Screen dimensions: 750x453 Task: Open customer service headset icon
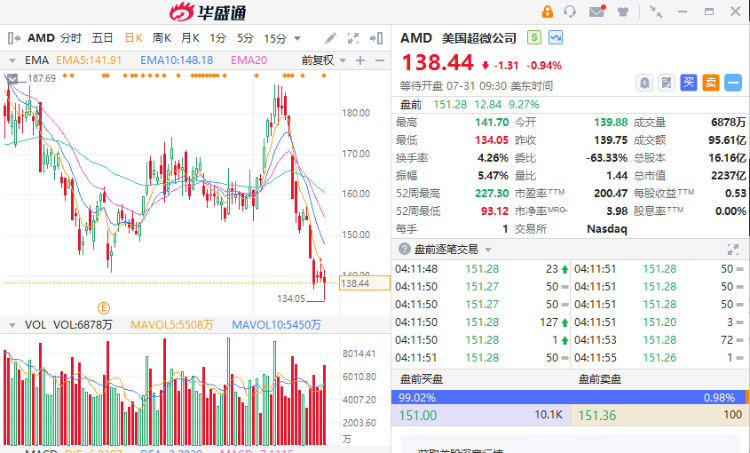pos(571,12)
